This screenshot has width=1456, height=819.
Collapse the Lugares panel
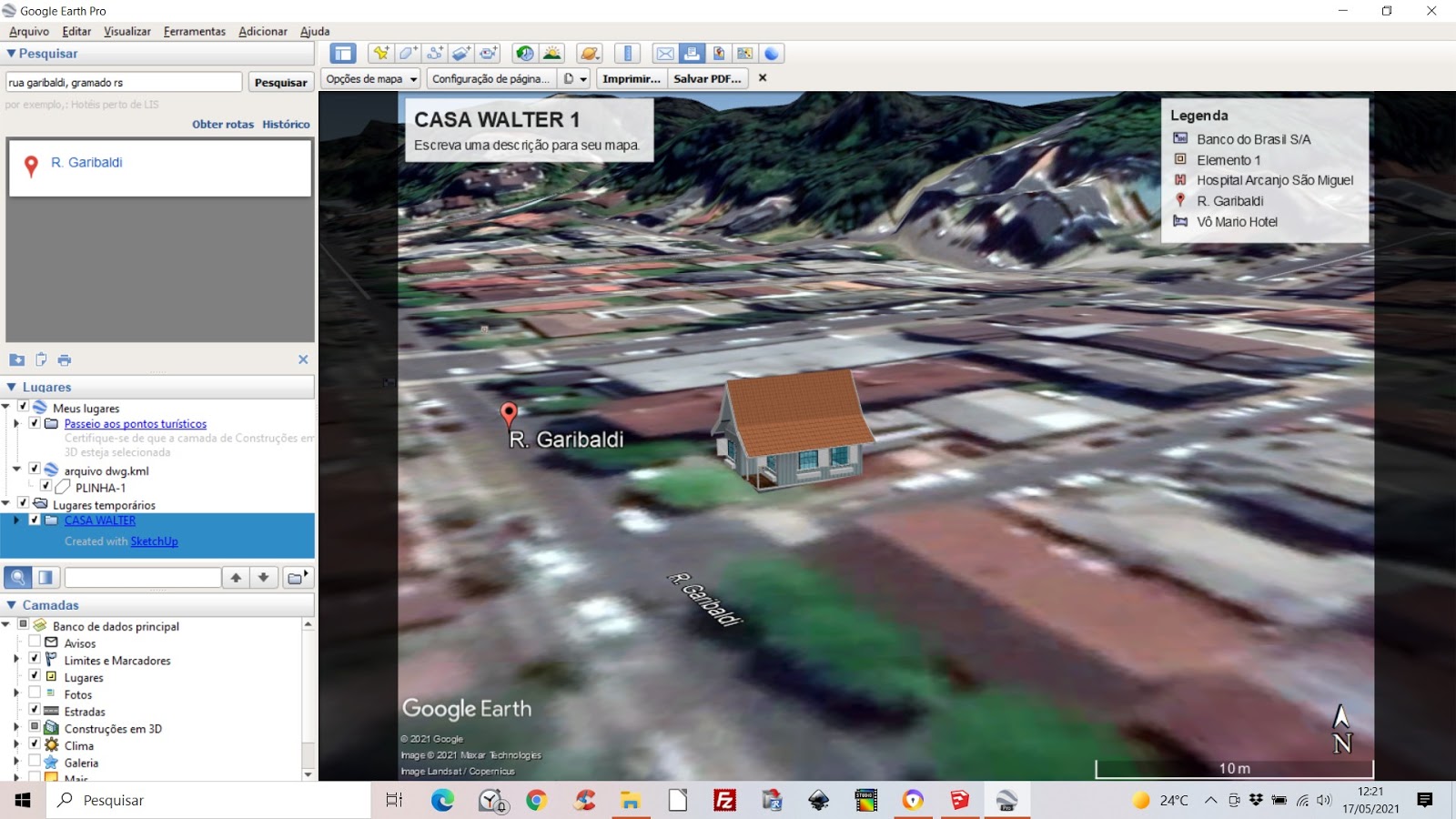pos(11,387)
